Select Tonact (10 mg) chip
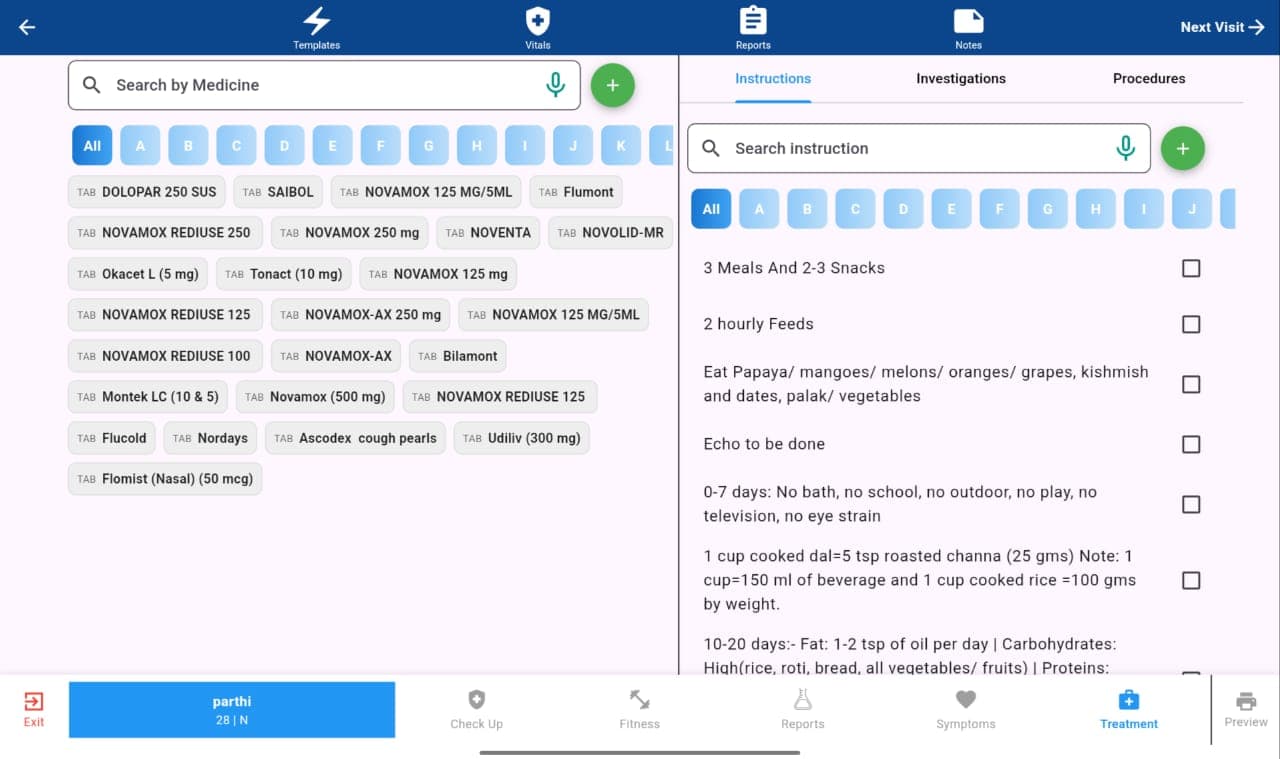 (x=284, y=274)
